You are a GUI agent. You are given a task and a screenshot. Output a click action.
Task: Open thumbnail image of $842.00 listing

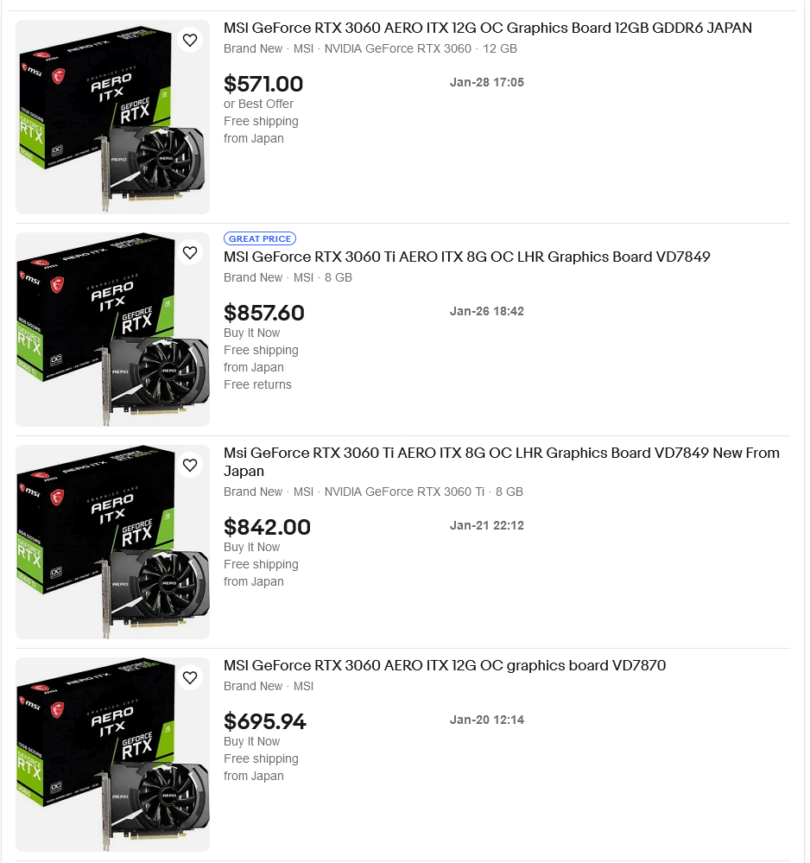click(x=112, y=542)
